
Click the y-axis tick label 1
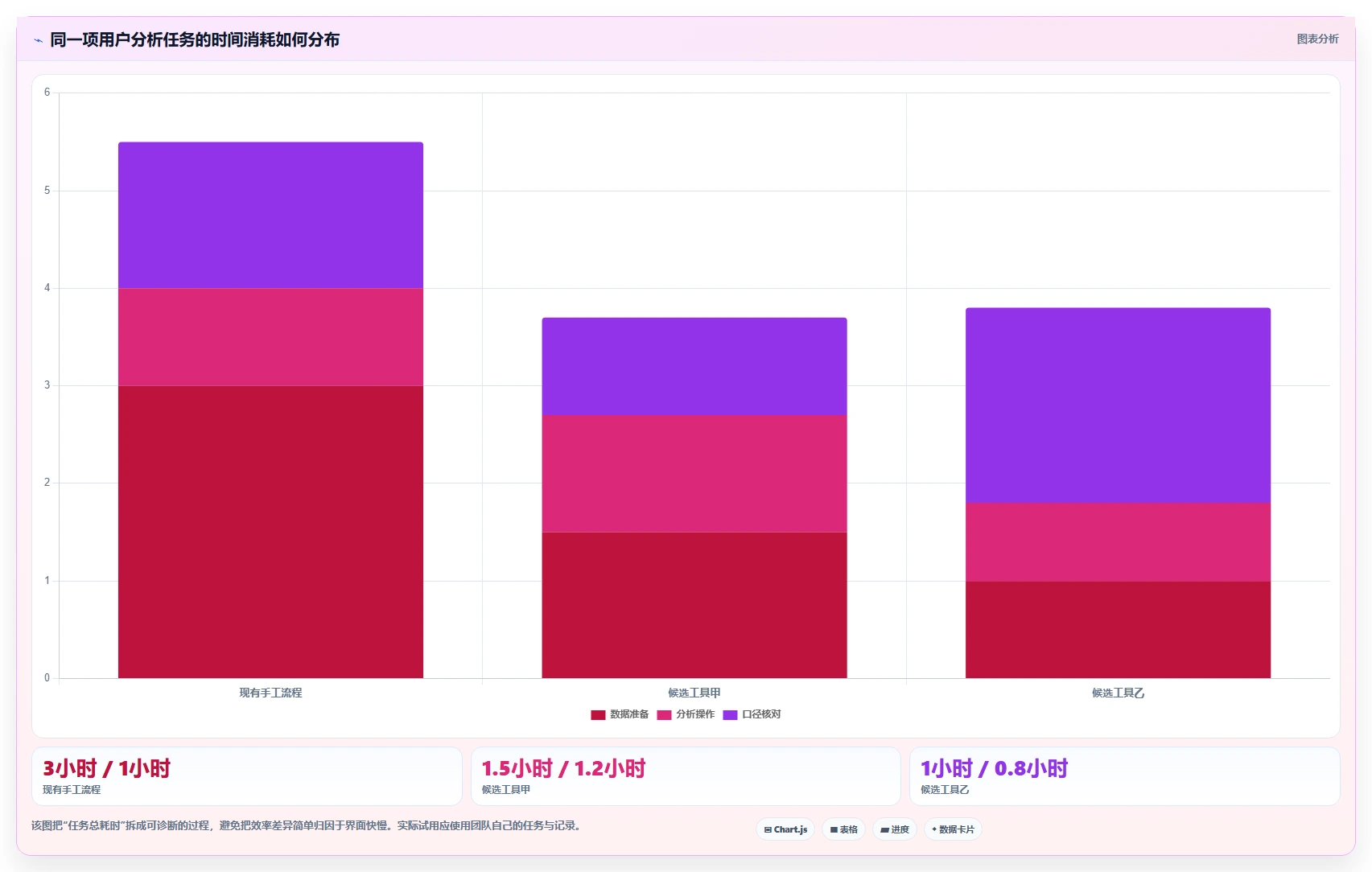(47, 581)
